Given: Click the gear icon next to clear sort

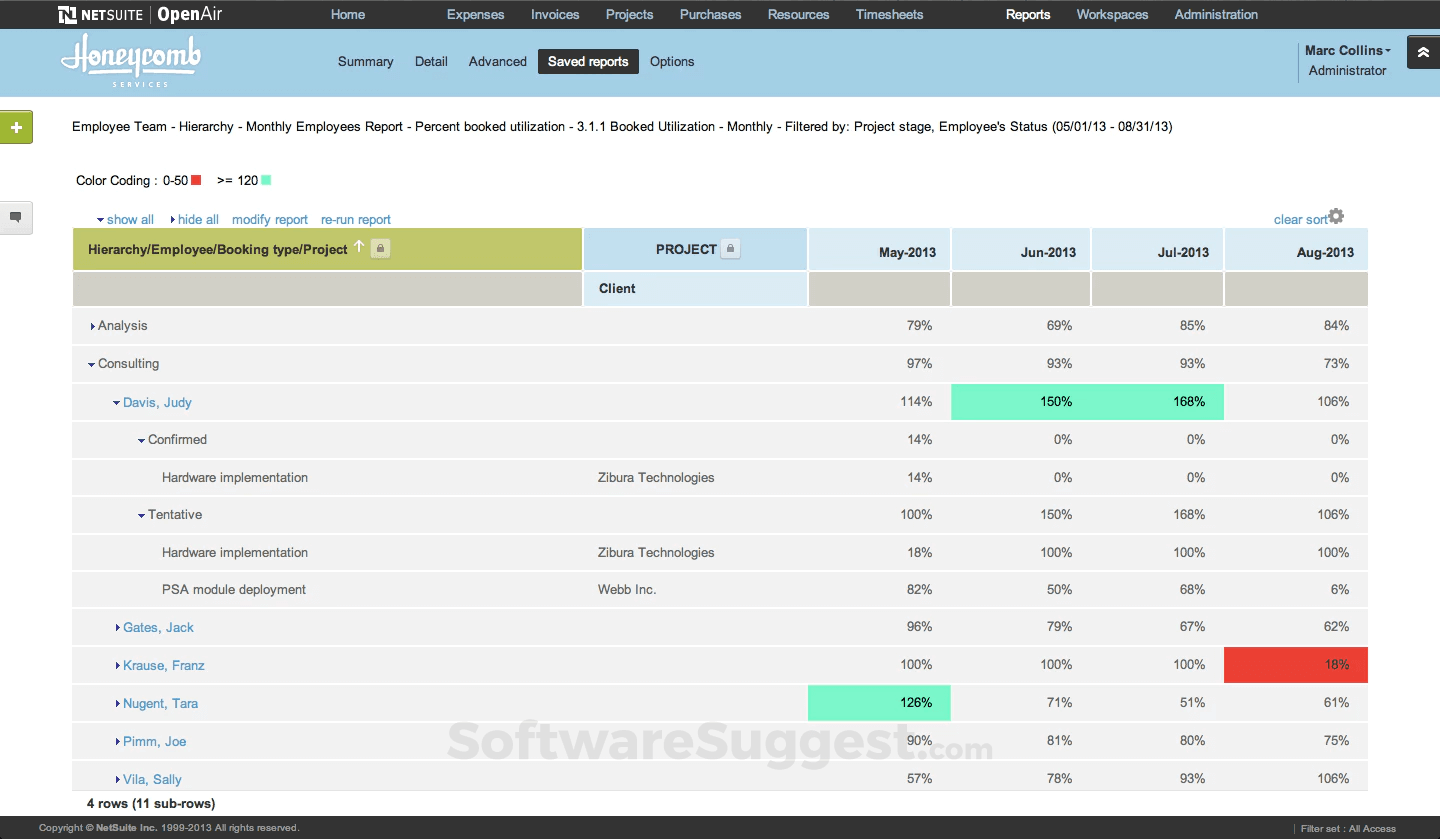Looking at the screenshot, I should tap(1337, 216).
